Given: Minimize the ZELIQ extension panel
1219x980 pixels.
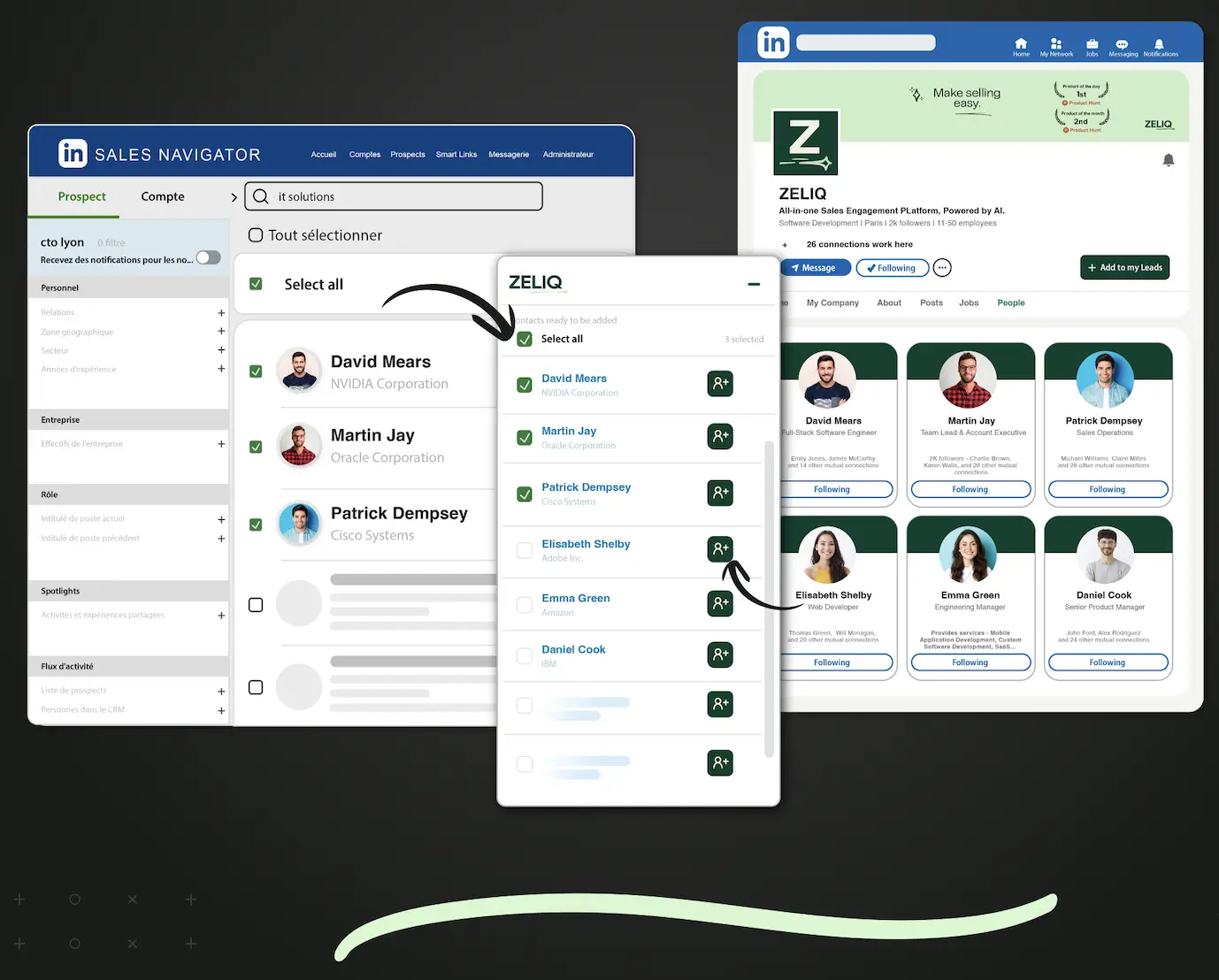Looking at the screenshot, I should click(x=754, y=284).
